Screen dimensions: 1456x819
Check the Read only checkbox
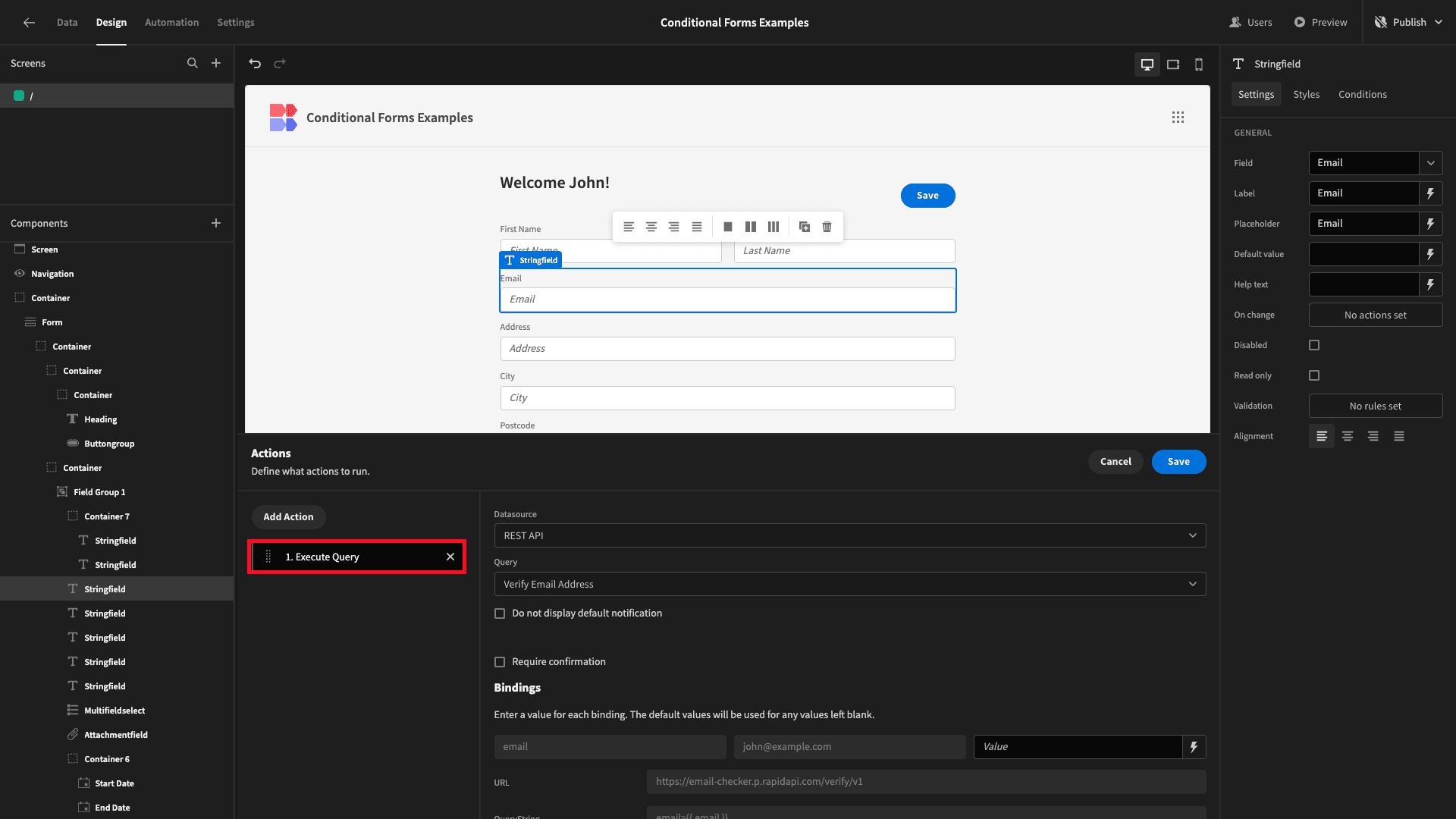tap(1314, 375)
